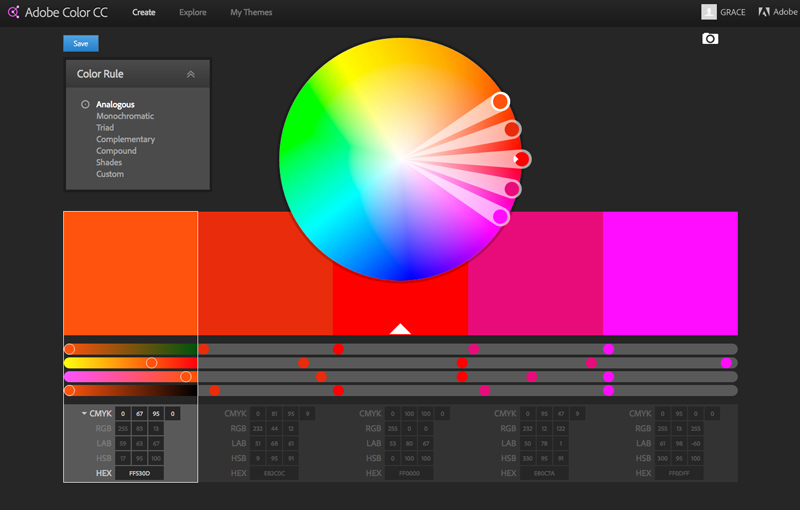Collapse the Color Rule panel chevron
Image resolution: width=800 pixels, height=510 pixels.
[x=191, y=74]
